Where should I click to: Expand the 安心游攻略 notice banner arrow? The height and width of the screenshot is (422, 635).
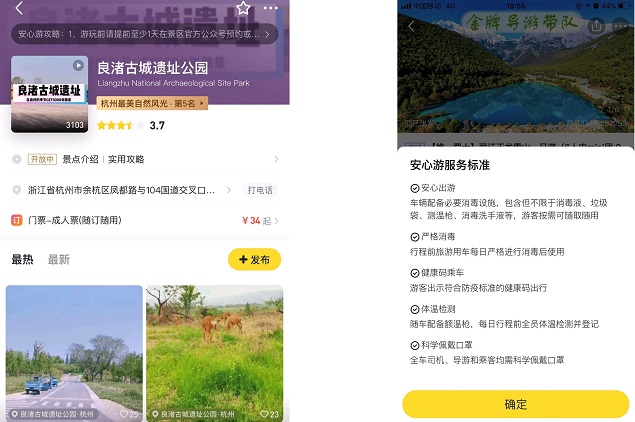[267, 34]
